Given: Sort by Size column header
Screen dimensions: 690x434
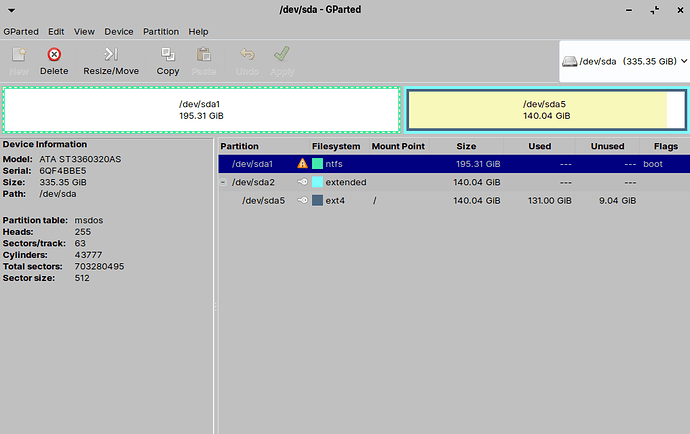Looking at the screenshot, I should pos(466,146).
